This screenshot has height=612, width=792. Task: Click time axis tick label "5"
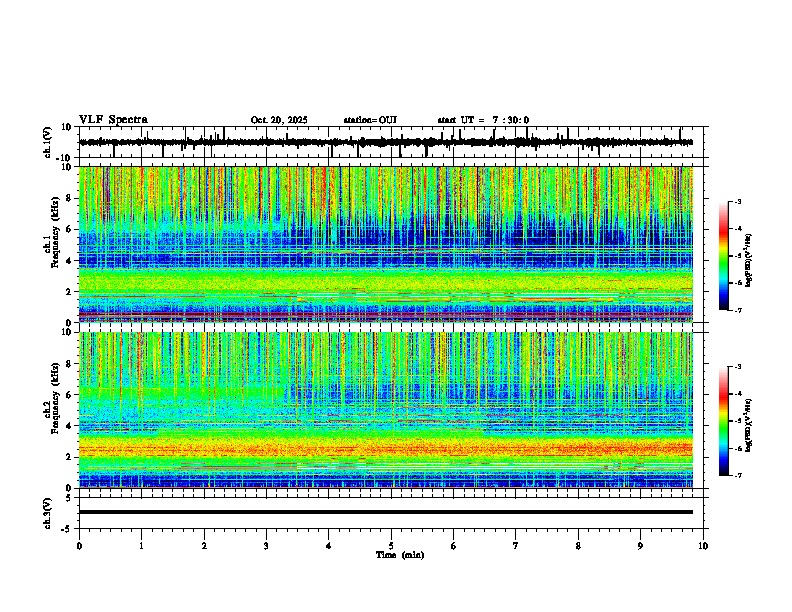391,546
